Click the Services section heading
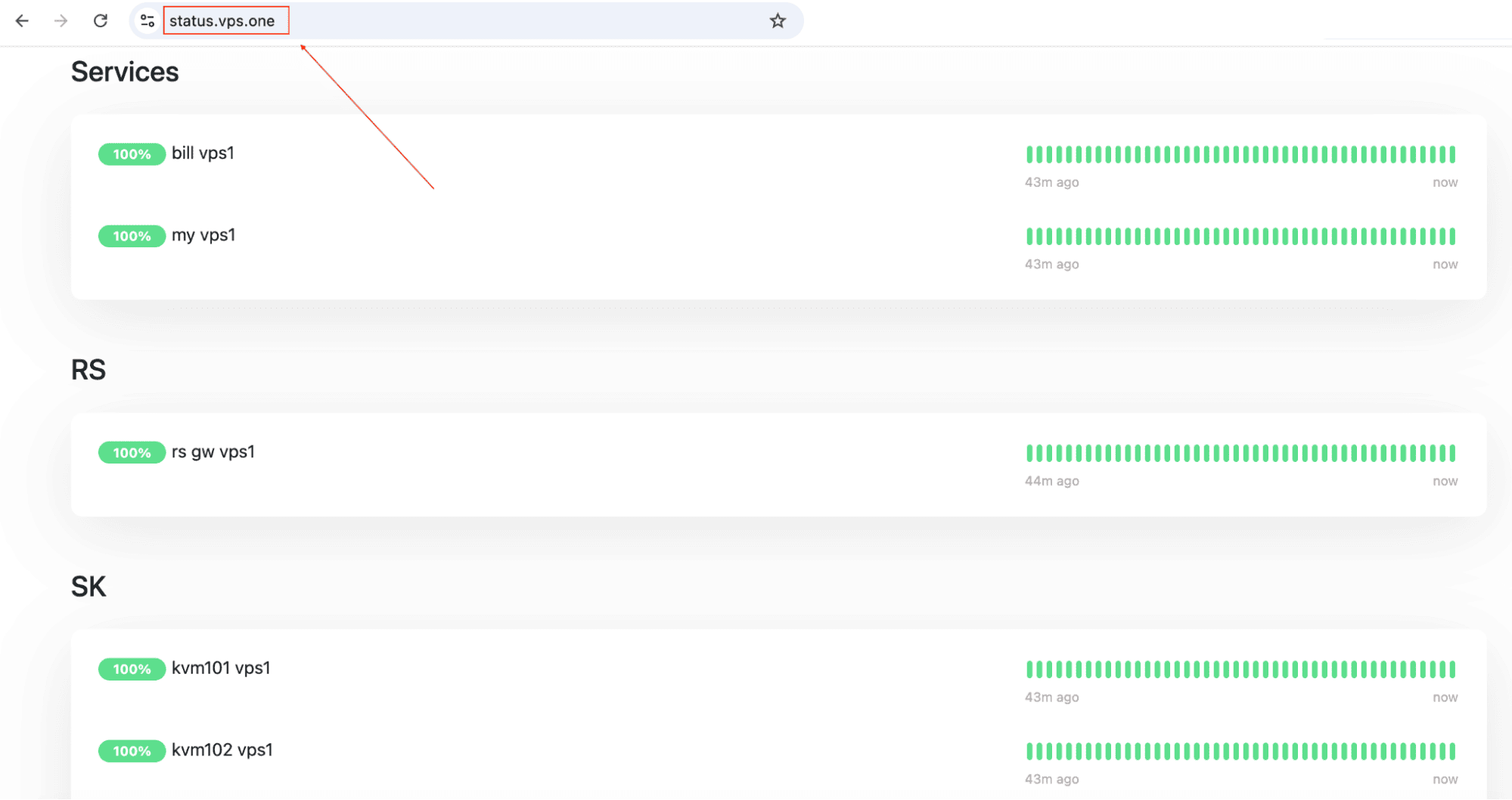The image size is (1512, 800). [124, 71]
